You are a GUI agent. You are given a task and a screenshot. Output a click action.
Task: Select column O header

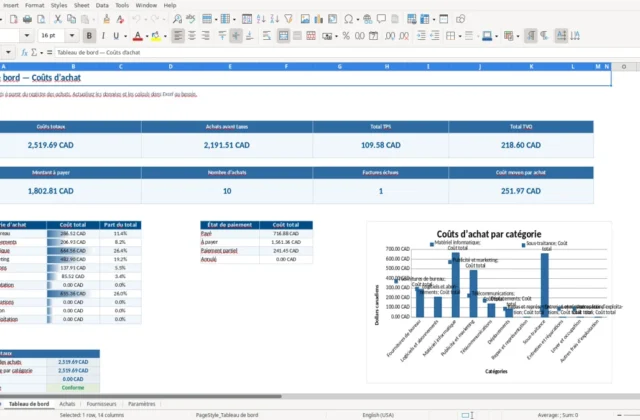pos(624,67)
